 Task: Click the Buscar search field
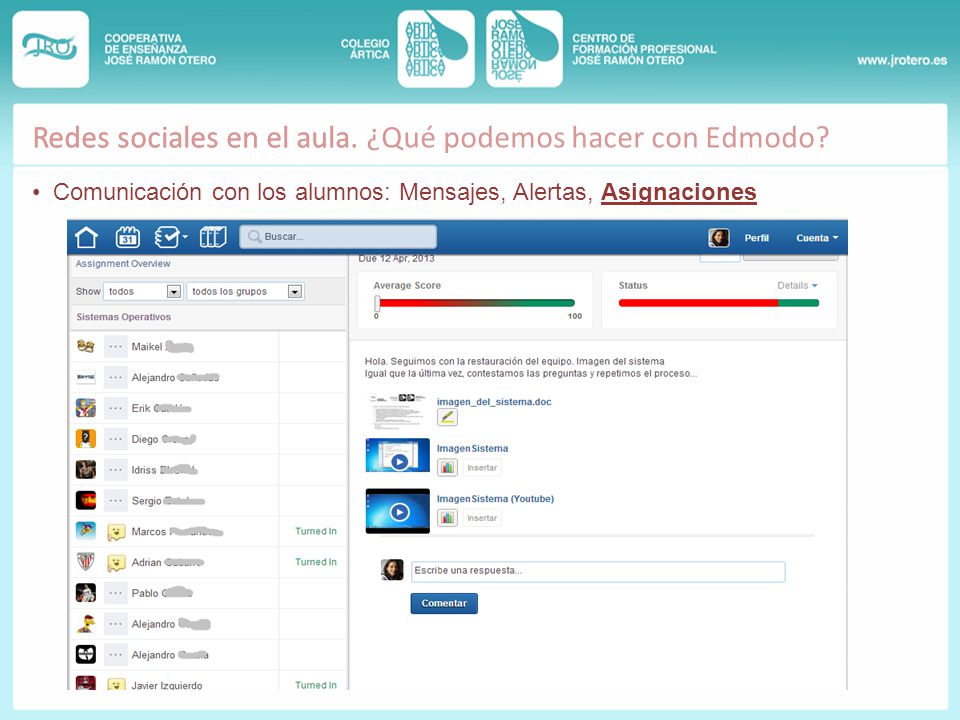[338, 236]
